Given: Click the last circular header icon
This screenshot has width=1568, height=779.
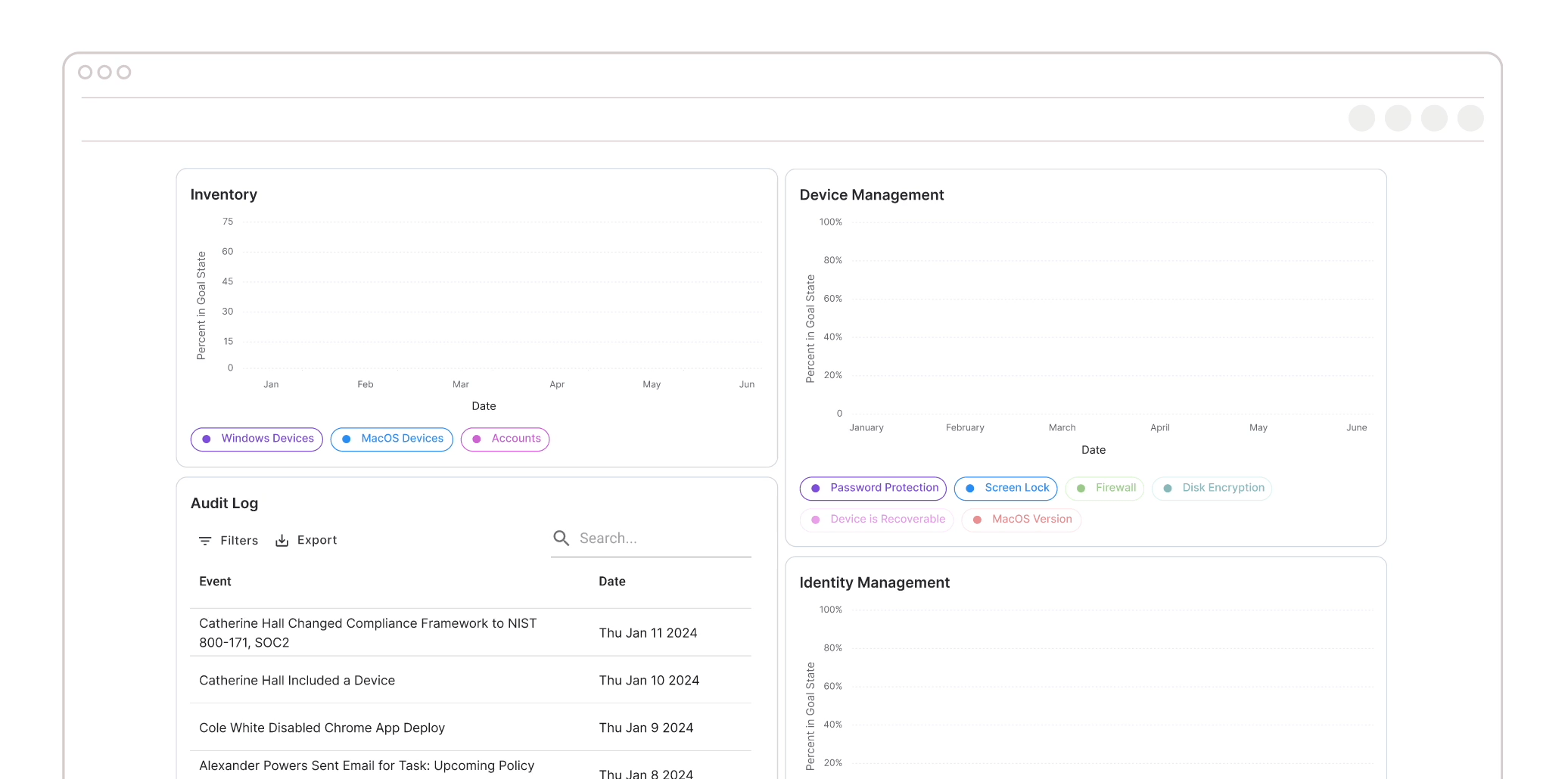Looking at the screenshot, I should click(1470, 118).
